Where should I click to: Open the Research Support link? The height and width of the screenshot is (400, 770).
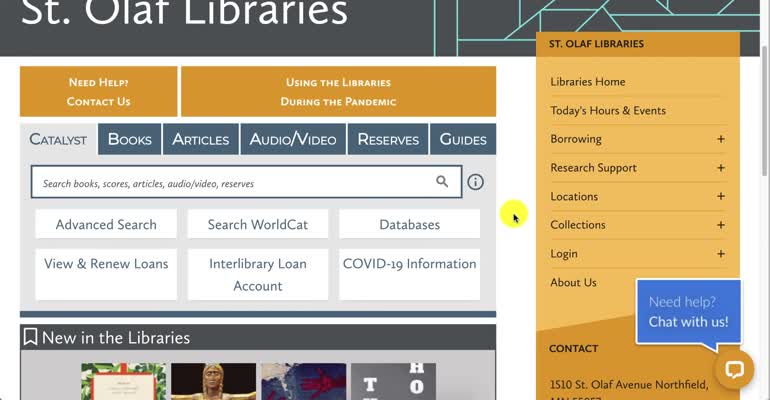click(593, 168)
